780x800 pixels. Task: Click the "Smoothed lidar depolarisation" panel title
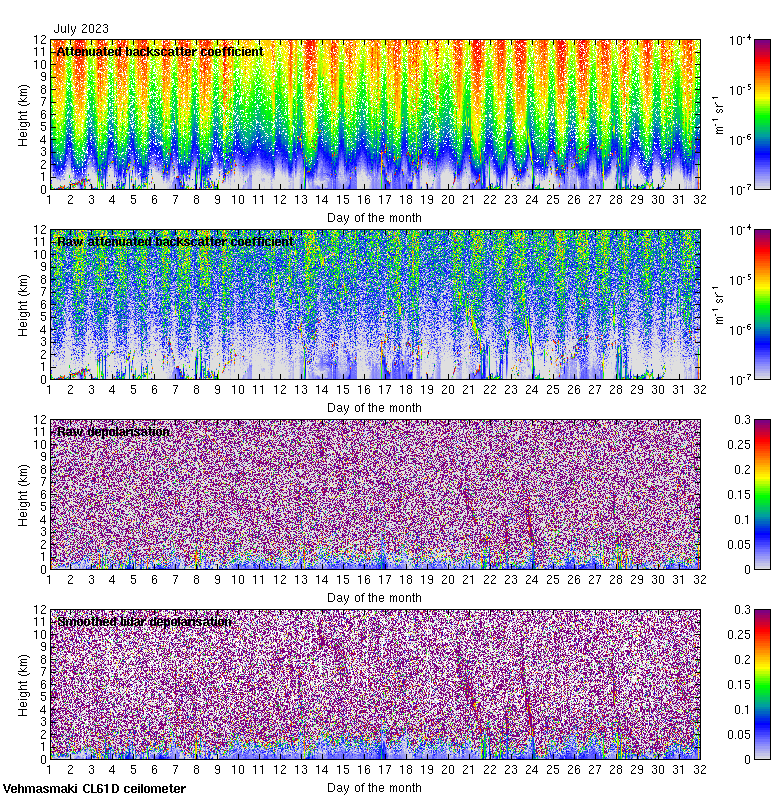pyautogui.click(x=144, y=621)
